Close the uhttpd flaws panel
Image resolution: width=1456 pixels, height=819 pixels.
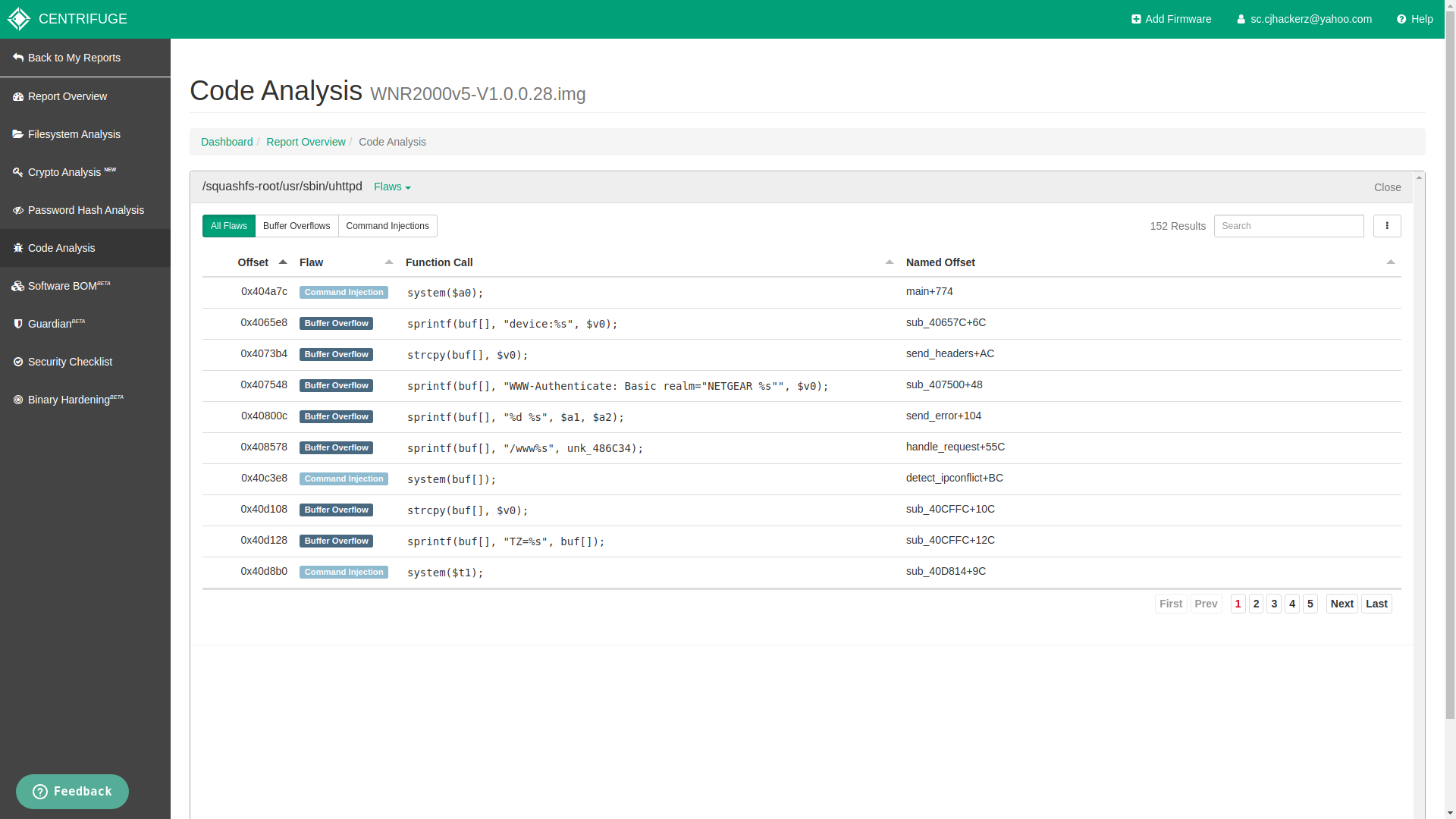1387,187
